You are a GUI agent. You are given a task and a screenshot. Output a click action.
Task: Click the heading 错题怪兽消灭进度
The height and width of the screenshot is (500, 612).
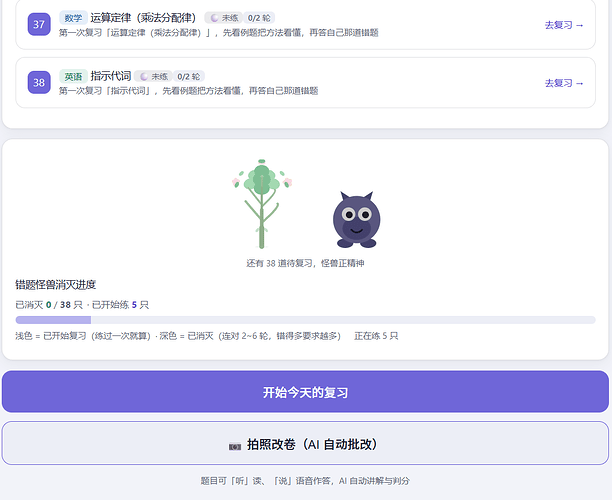pyautogui.click(x=55, y=285)
